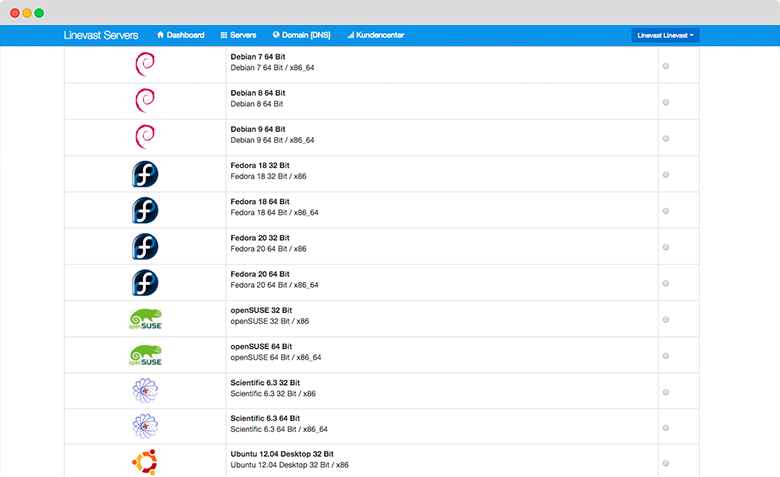Select Ubuntu 12.04 Desktop 32 Bit radio button
Image resolution: width=780 pixels, height=477 pixels.
pos(666,464)
